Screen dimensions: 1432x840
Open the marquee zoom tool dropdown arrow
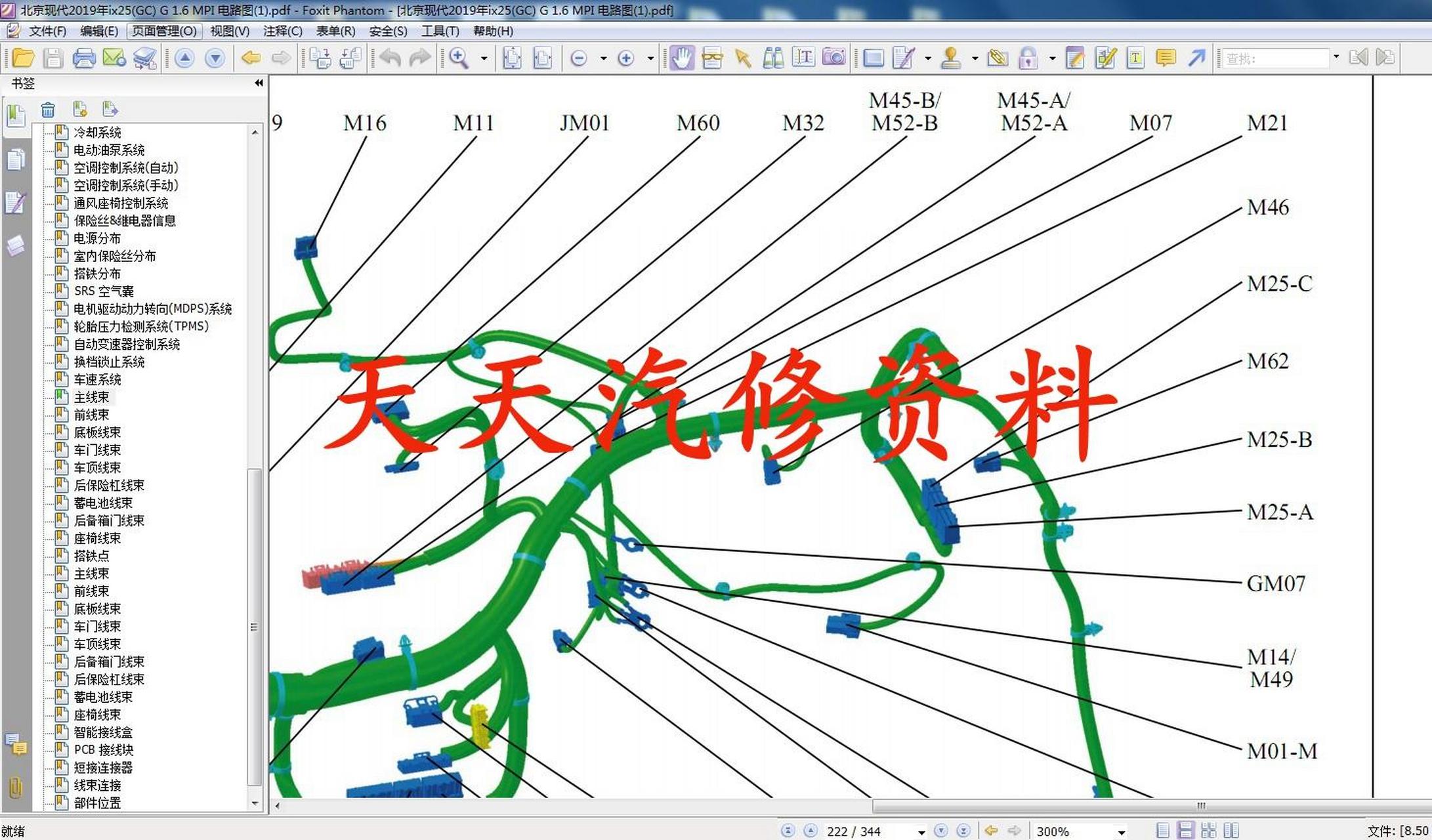[484, 58]
